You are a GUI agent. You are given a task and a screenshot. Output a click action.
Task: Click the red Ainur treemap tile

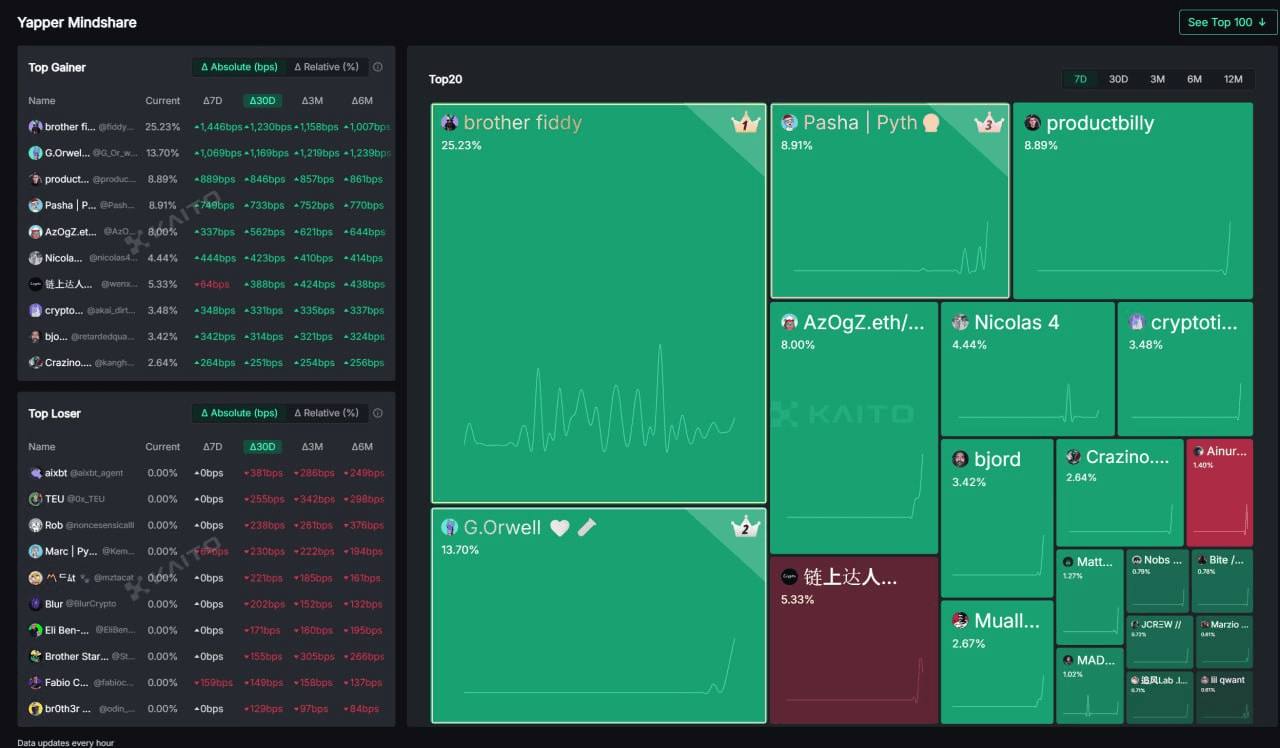(x=1219, y=495)
